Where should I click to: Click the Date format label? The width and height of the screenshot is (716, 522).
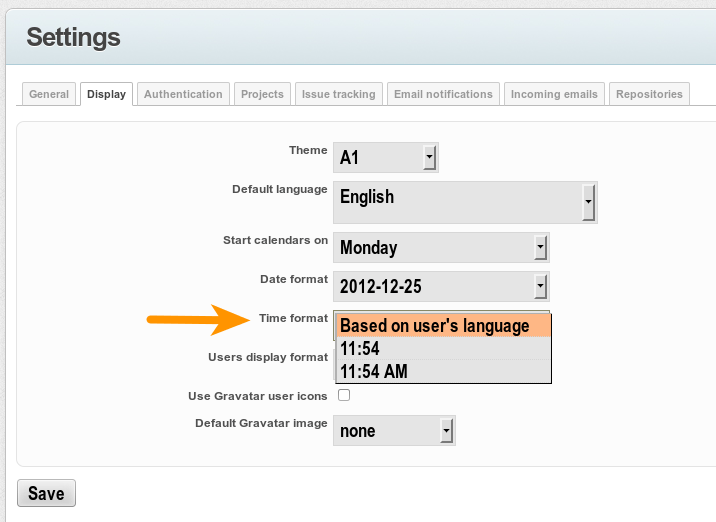pyautogui.click(x=294, y=279)
